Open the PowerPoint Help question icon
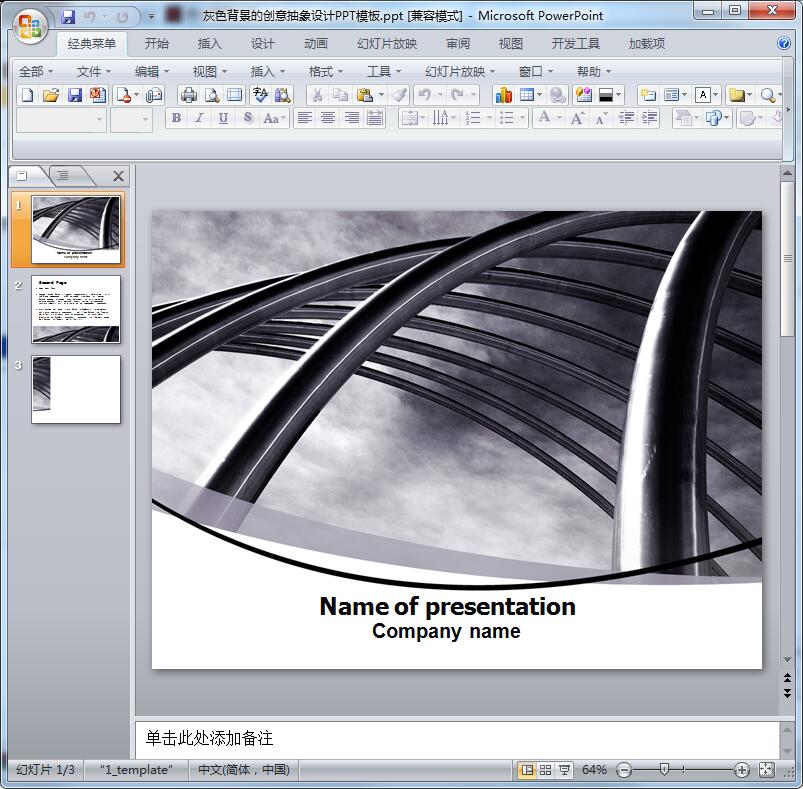The image size is (803, 789). pos(784,43)
